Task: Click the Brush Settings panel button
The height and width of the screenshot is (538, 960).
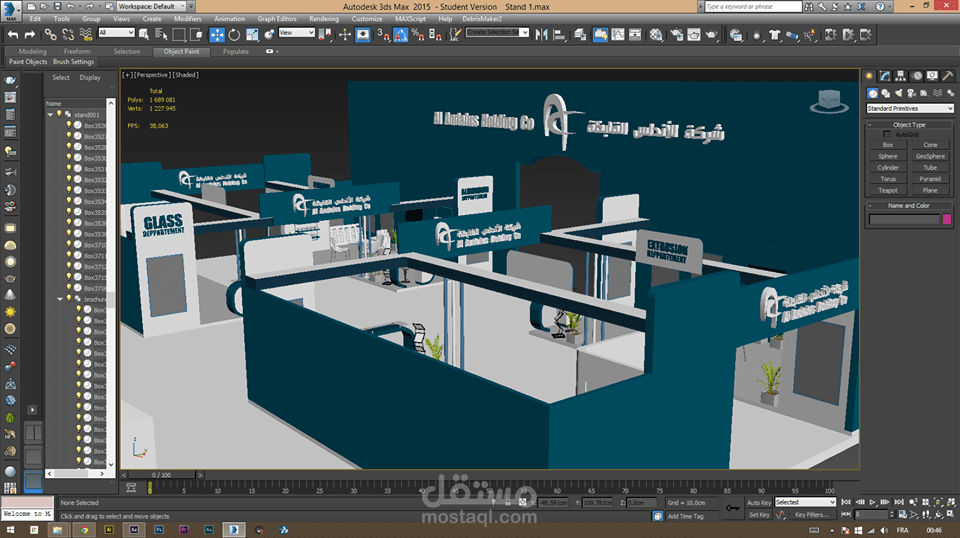Action: pyautogui.click(x=73, y=62)
